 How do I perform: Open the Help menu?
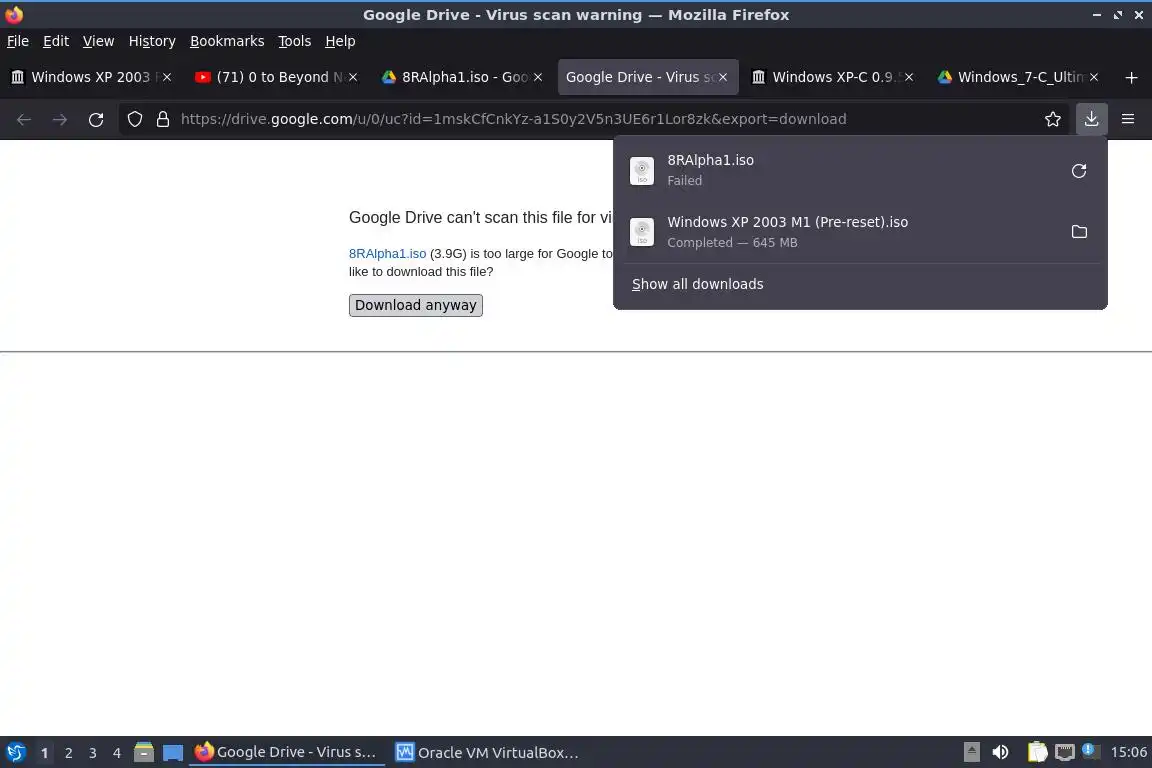[x=340, y=41]
